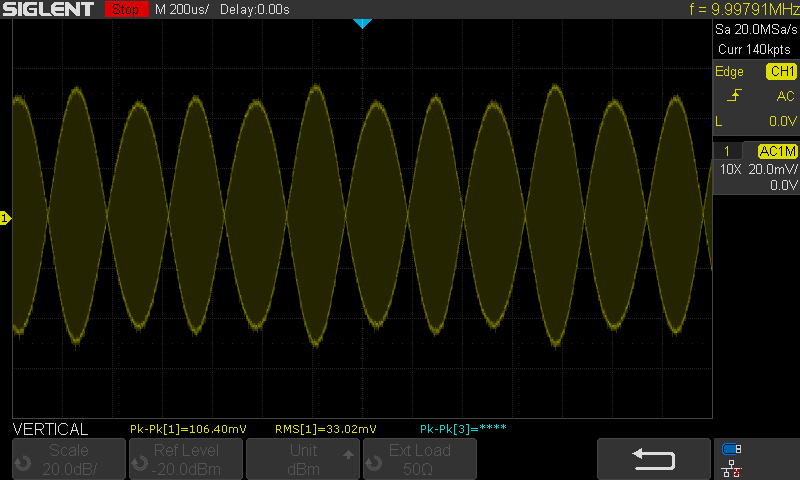The width and height of the screenshot is (800, 480).
Task: Click the VERTICAL menu title
Action: [x=50, y=429]
